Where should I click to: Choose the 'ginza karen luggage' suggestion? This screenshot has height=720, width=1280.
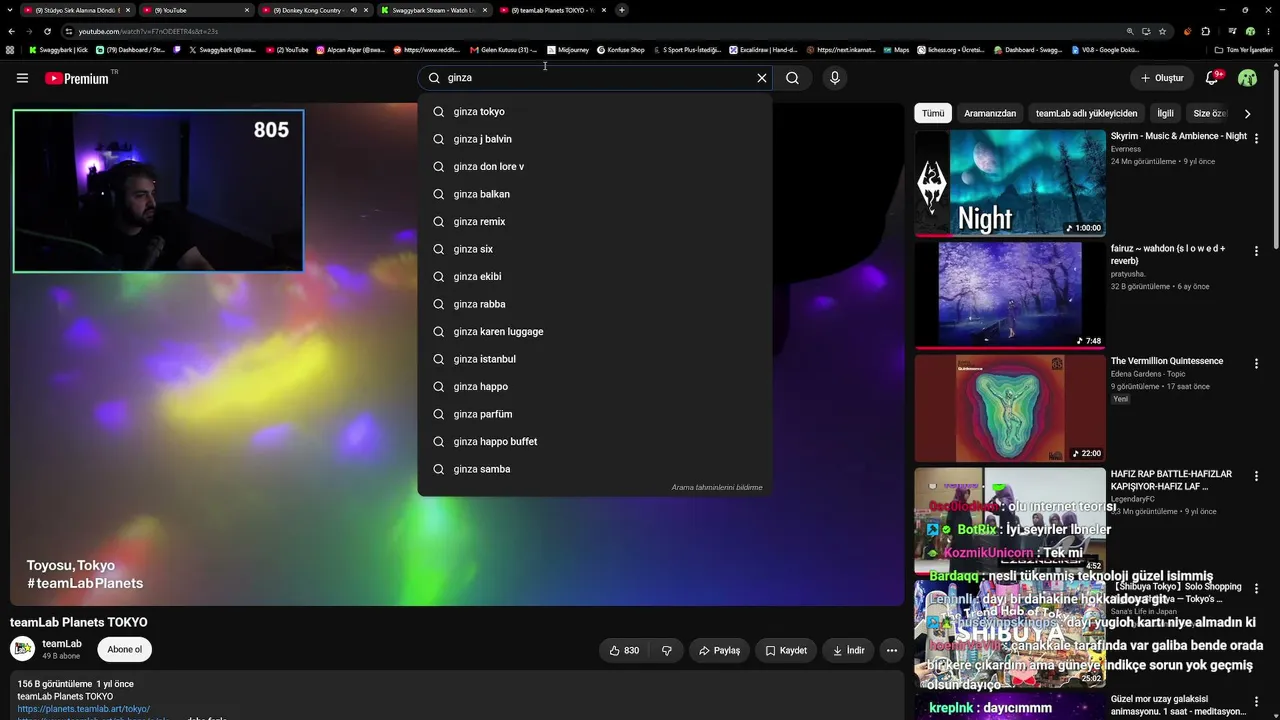[595, 332]
